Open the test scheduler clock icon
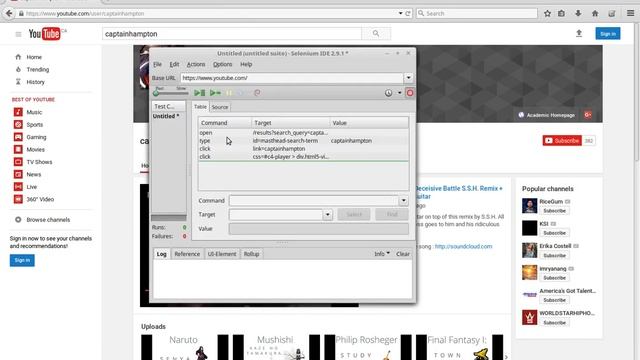640x360 pixels. click(x=389, y=93)
